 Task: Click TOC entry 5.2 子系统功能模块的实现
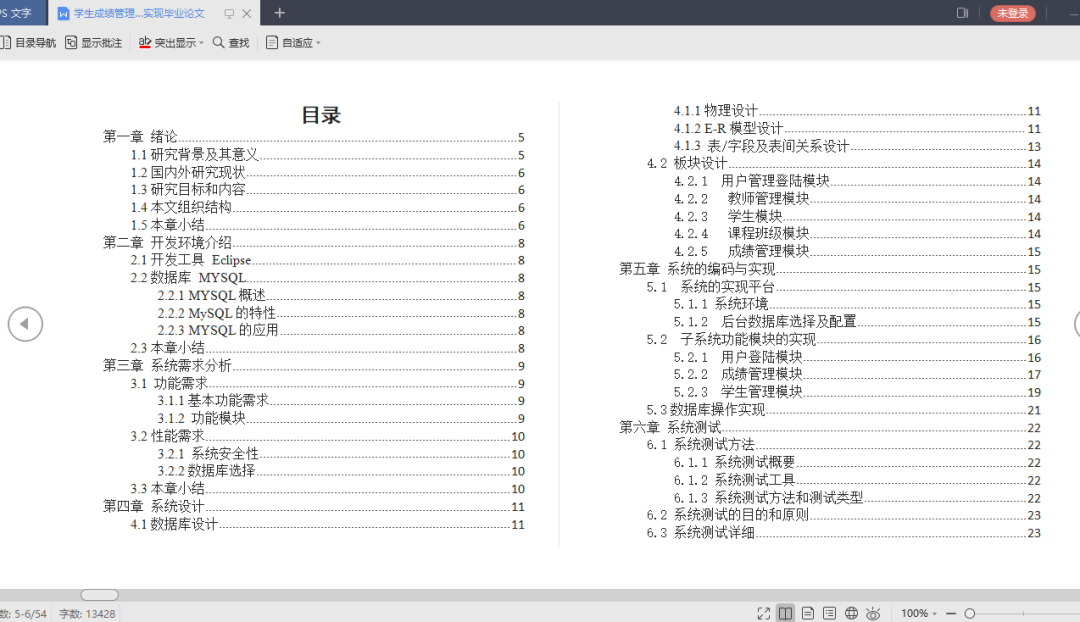coord(843,340)
